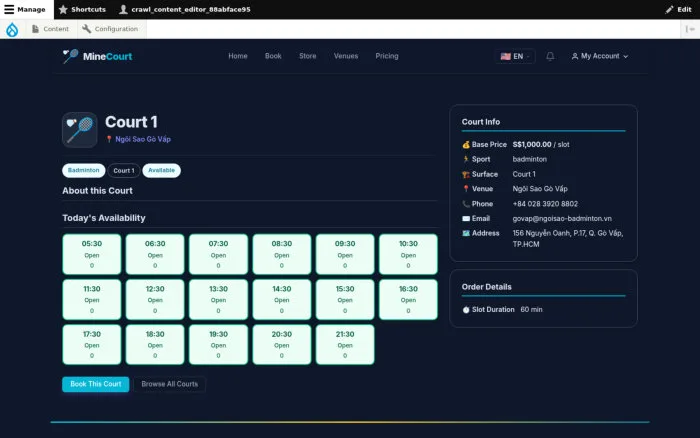Select the 09:30 time slot
Viewport: 700px width, 438px height.
coord(345,254)
